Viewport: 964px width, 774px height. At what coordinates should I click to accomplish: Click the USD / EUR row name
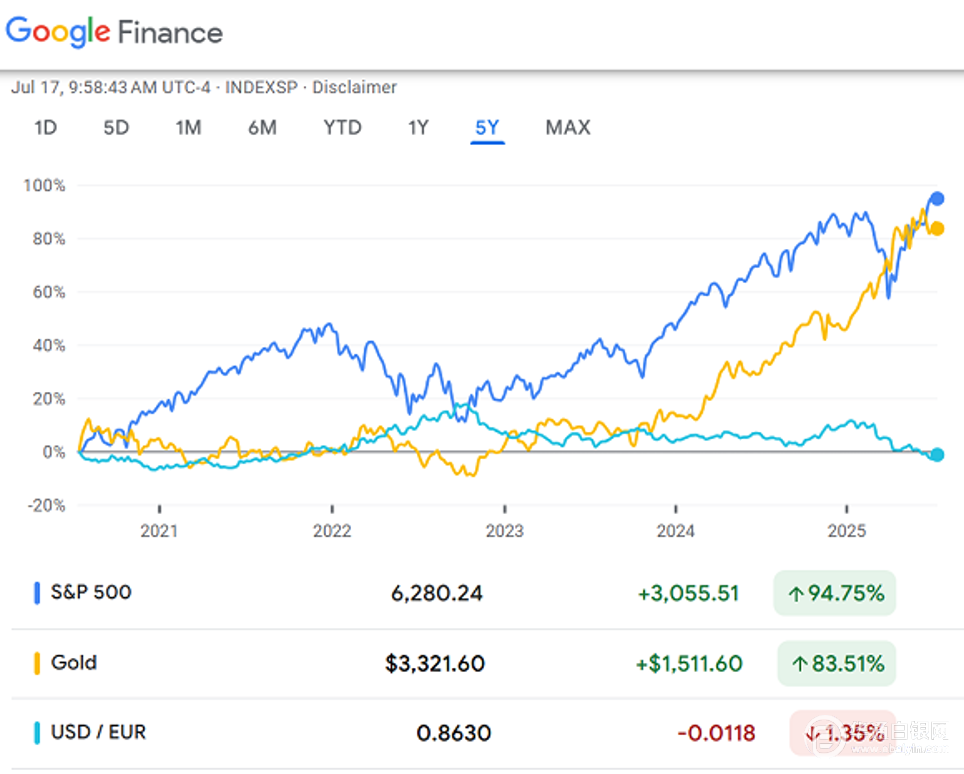pyautogui.click(x=98, y=732)
